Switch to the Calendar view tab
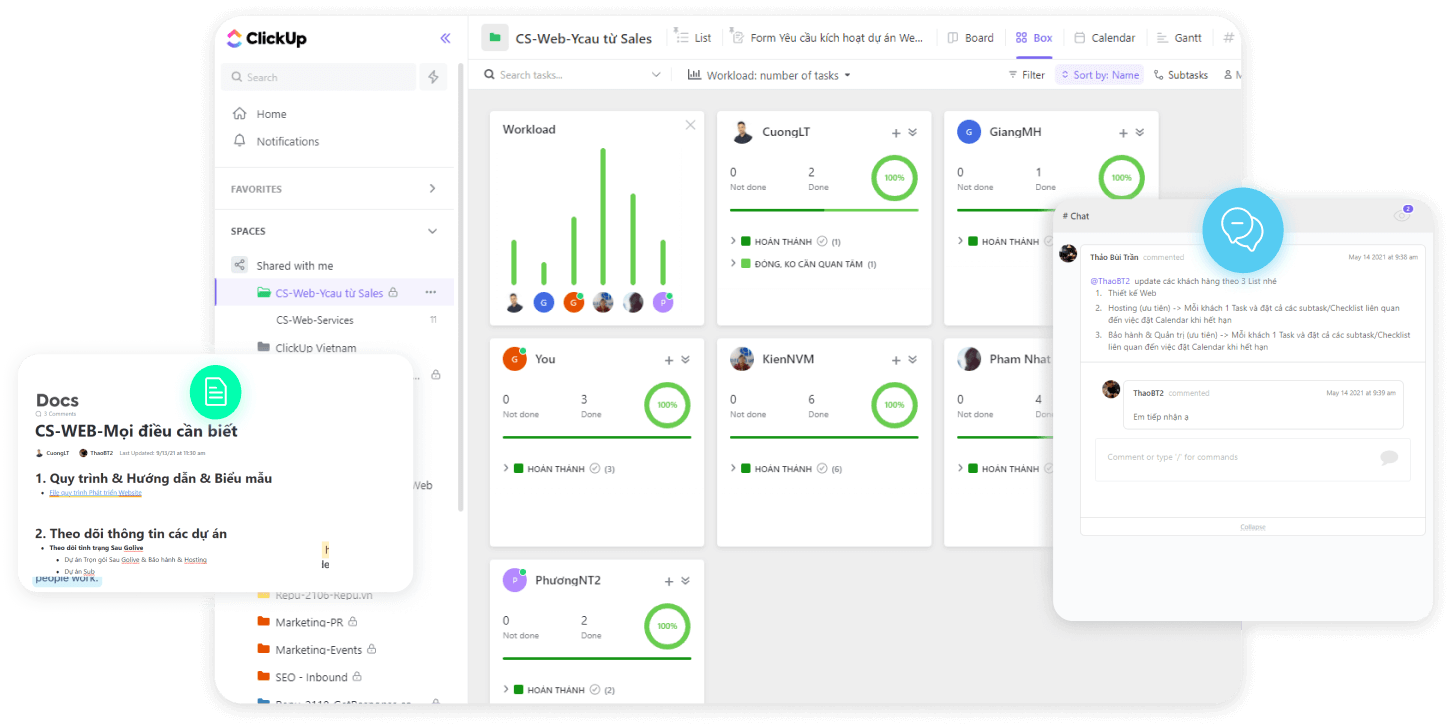This screenshot has width=1453, height=728. [x=1104, y=37]
